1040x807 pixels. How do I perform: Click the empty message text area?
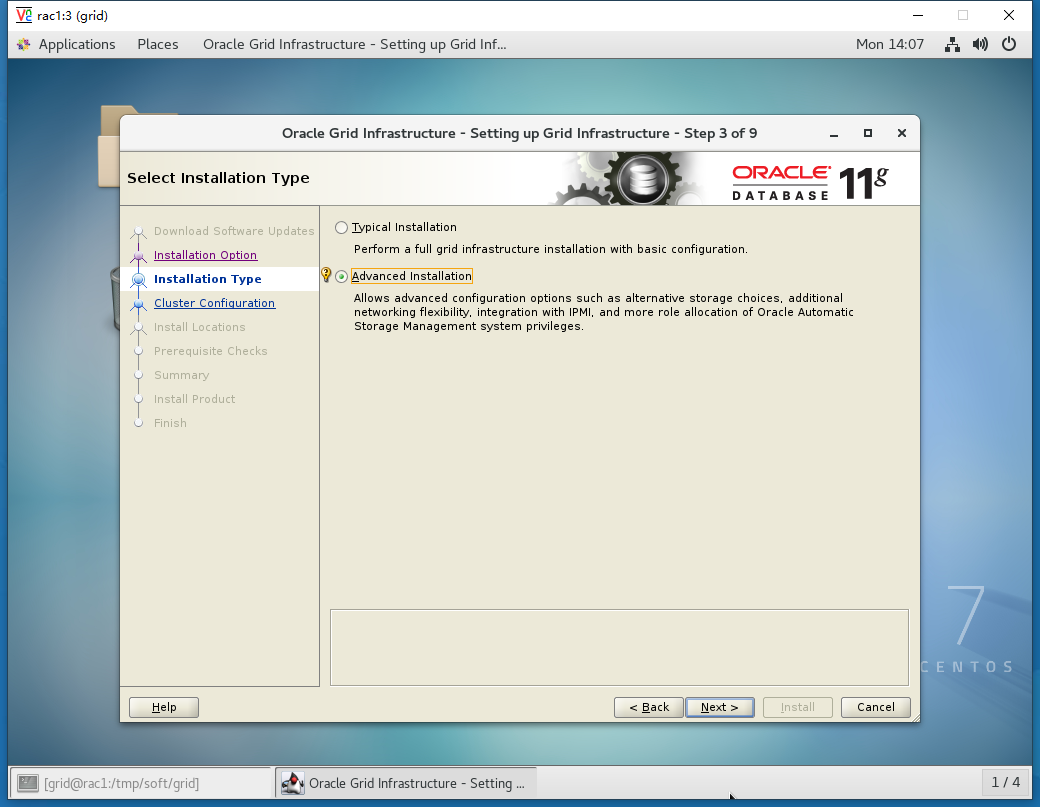click(619, 647)
